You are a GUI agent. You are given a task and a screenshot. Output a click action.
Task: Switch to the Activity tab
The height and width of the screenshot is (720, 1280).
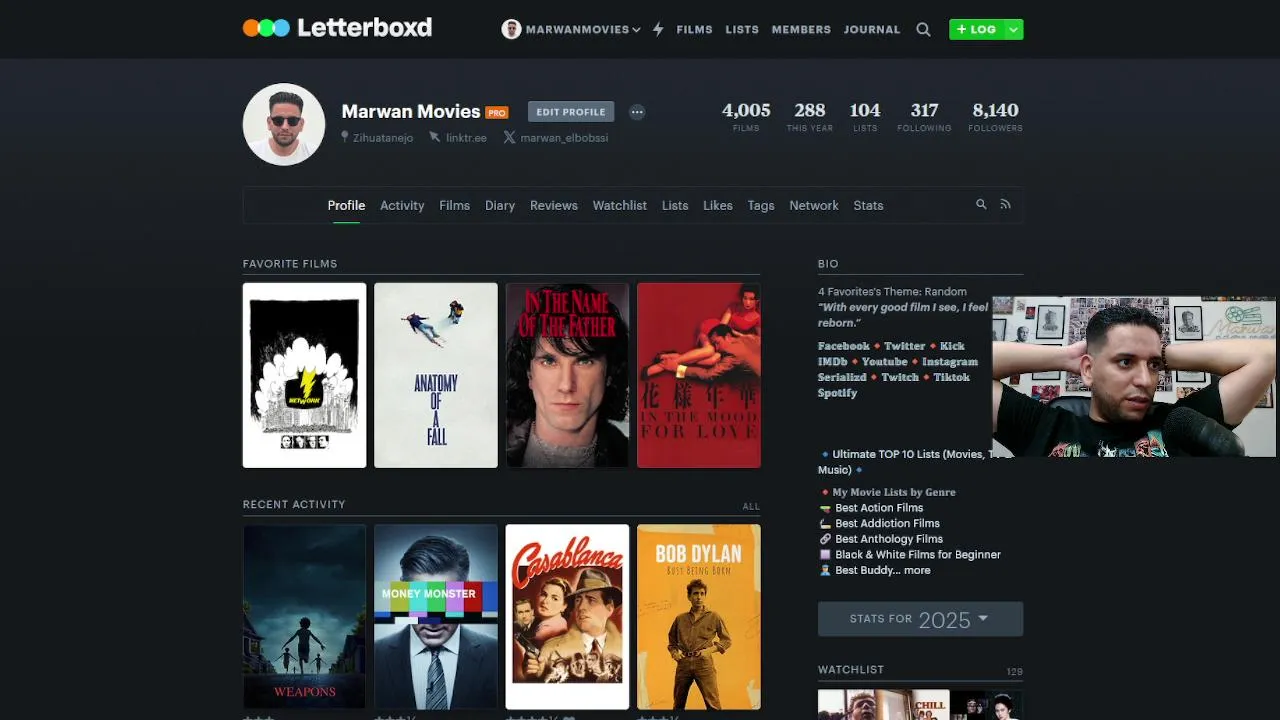click(402, 205)
